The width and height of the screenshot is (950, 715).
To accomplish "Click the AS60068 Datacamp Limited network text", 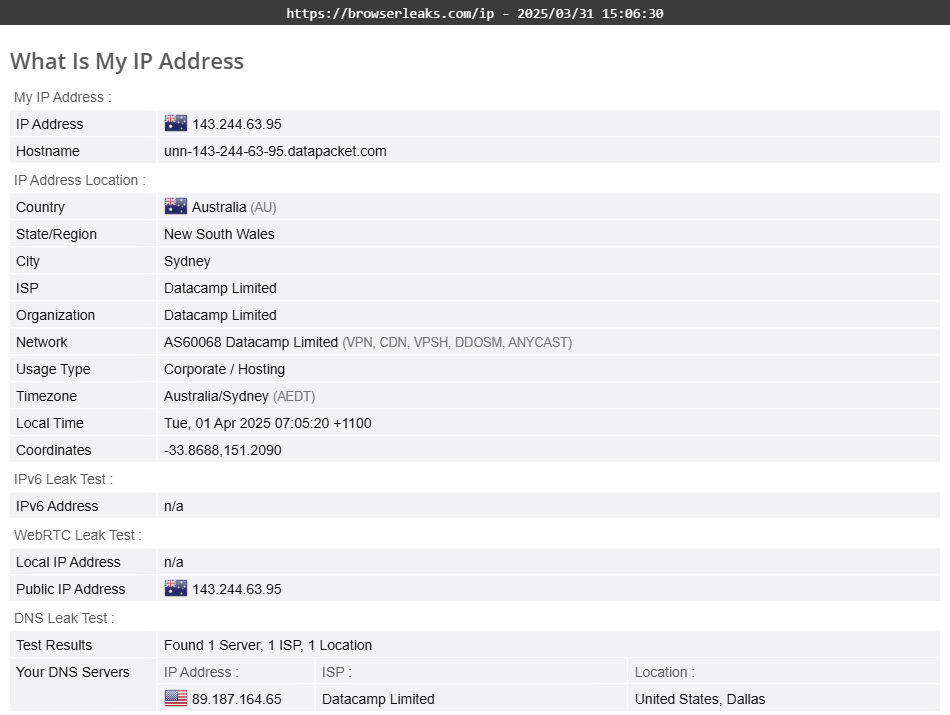I will [251, 342].
